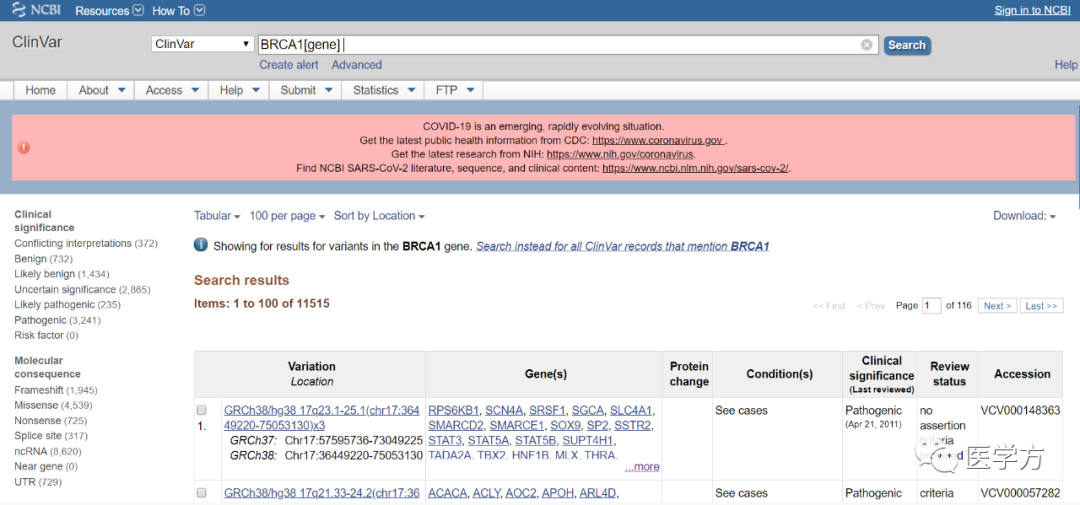Click the Search button

906,45
